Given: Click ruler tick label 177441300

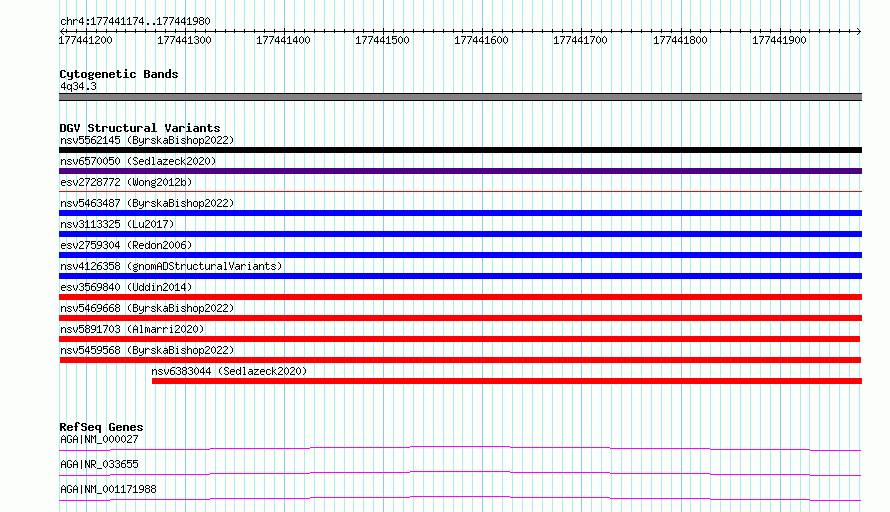Looking at the screenshot, I should 184,40.
